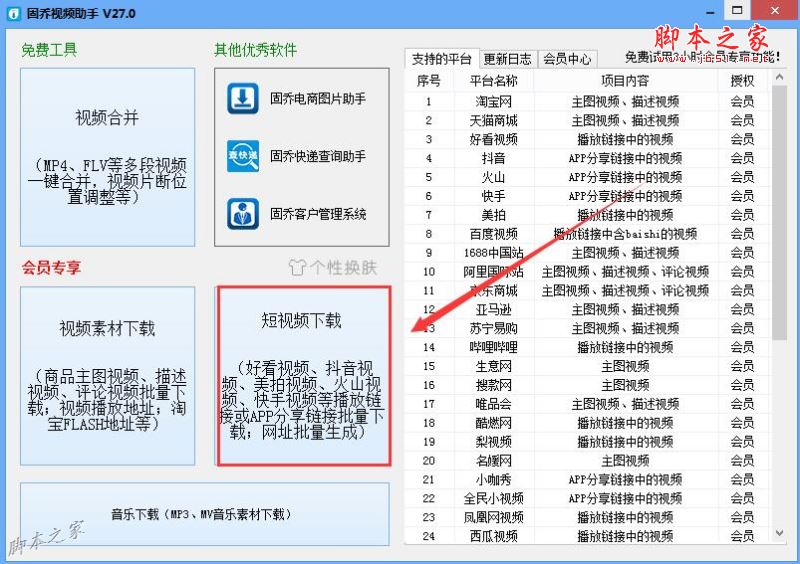
Task: Click 会员 cell in 淘宝网 row
Action: click(742, 102)
